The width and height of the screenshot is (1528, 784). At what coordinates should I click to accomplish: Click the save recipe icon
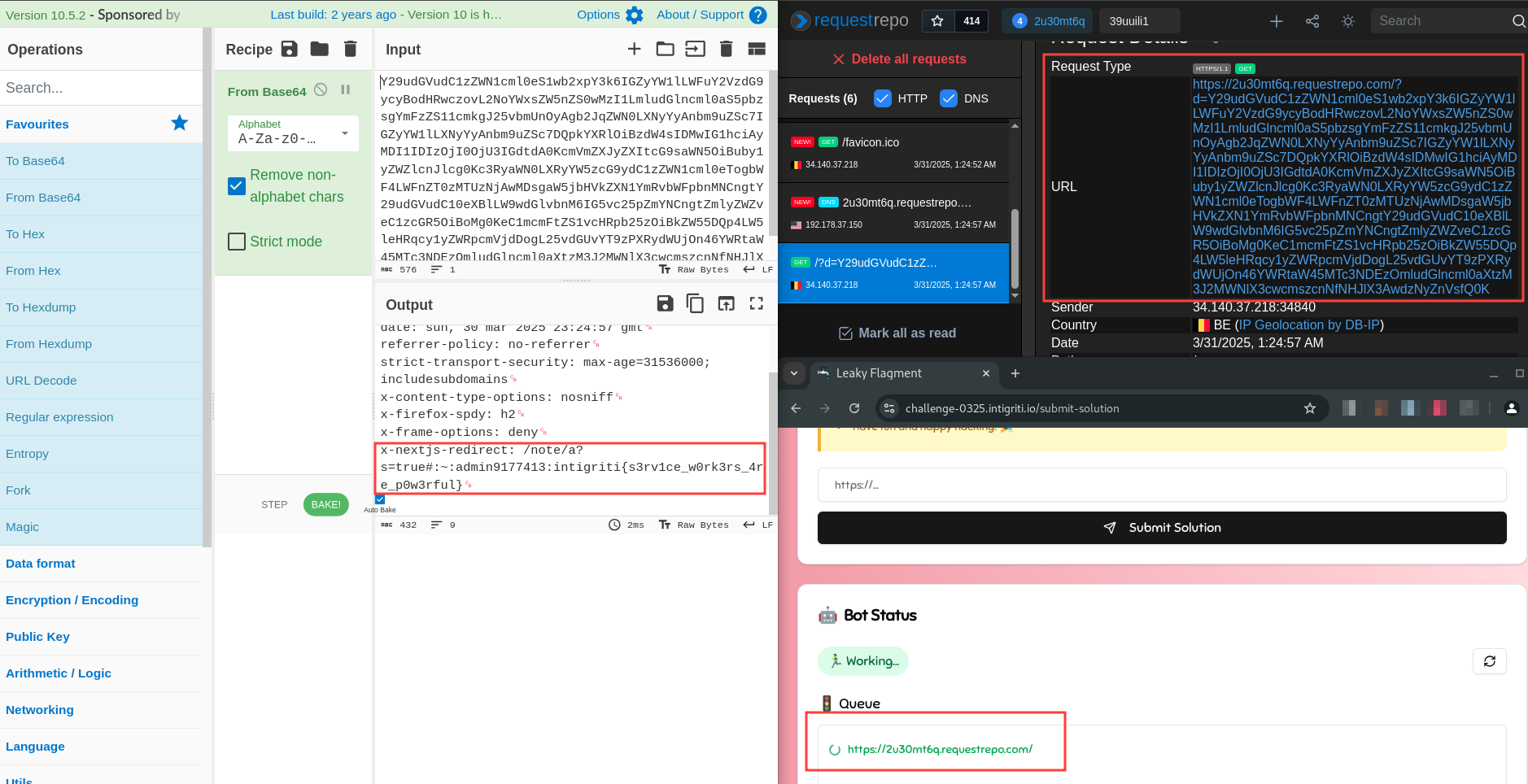pos(289,50)
